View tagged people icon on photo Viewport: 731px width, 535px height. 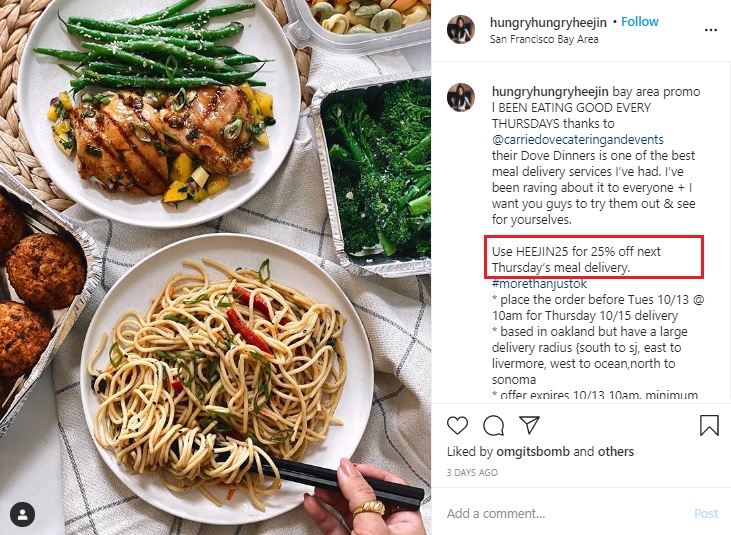point(22,514)
